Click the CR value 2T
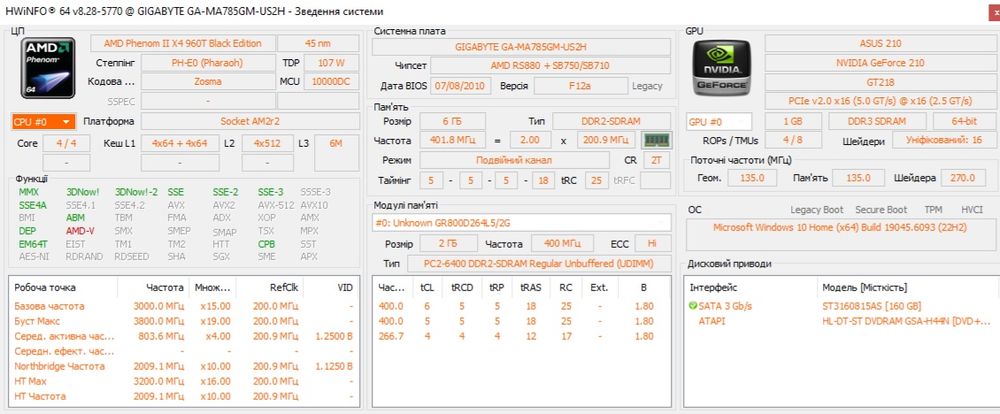The width and height of the screenshot is (1000, 414). click(656, 160)
